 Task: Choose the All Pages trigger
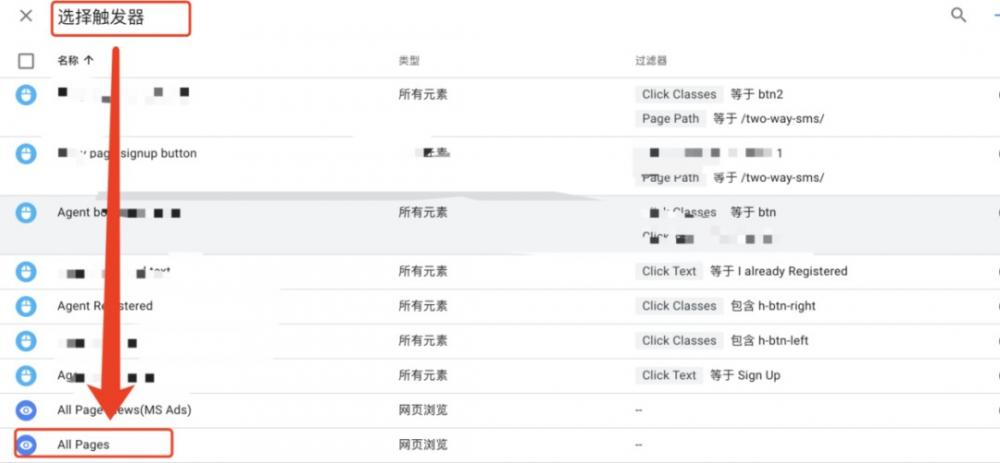point(84,445)
